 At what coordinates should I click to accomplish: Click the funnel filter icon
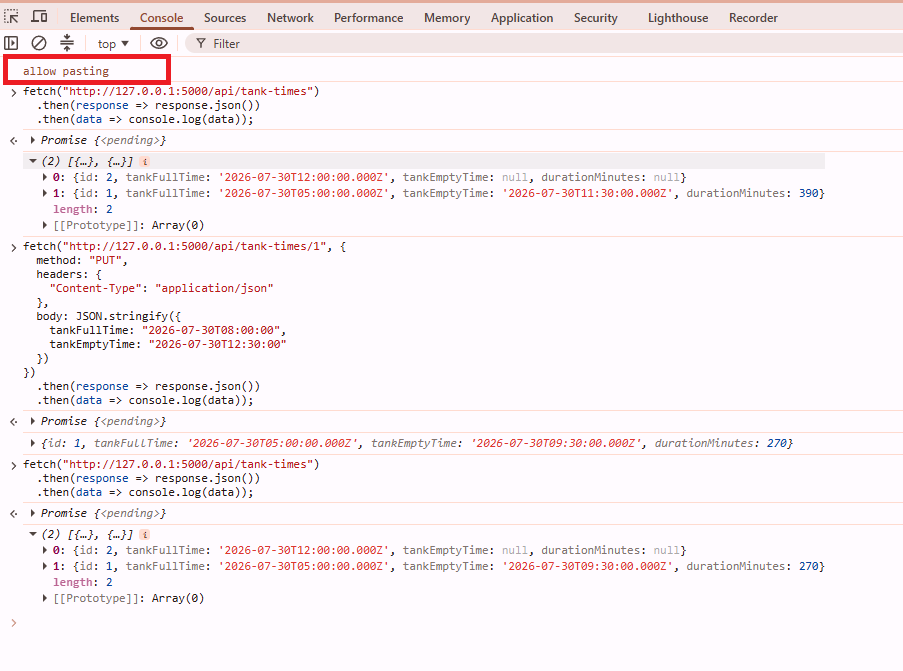tap(200, 43)
